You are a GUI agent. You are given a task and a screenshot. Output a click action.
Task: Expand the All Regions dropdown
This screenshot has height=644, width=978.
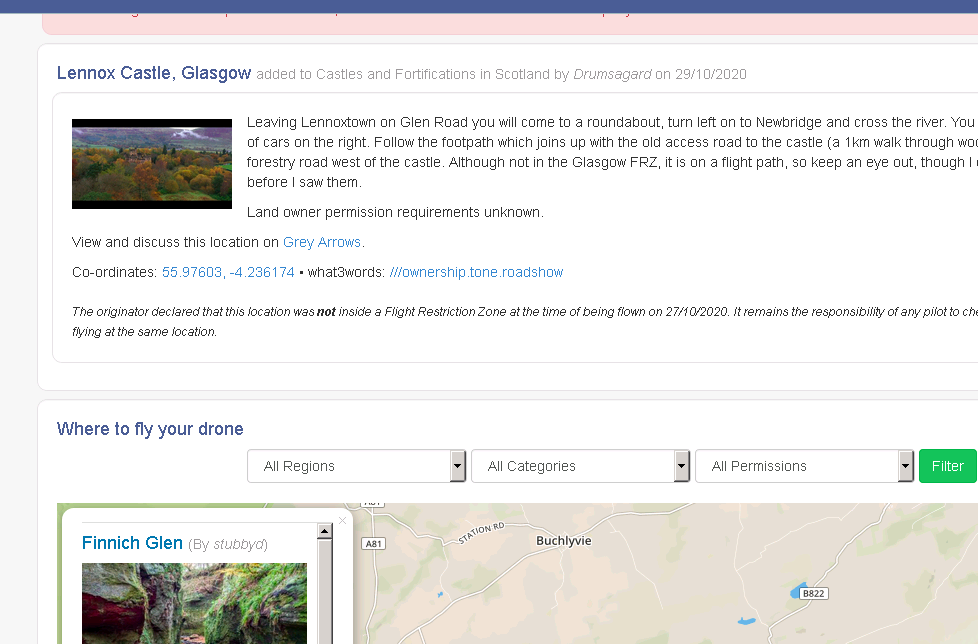pyautogui.click(x=356, y=466)
